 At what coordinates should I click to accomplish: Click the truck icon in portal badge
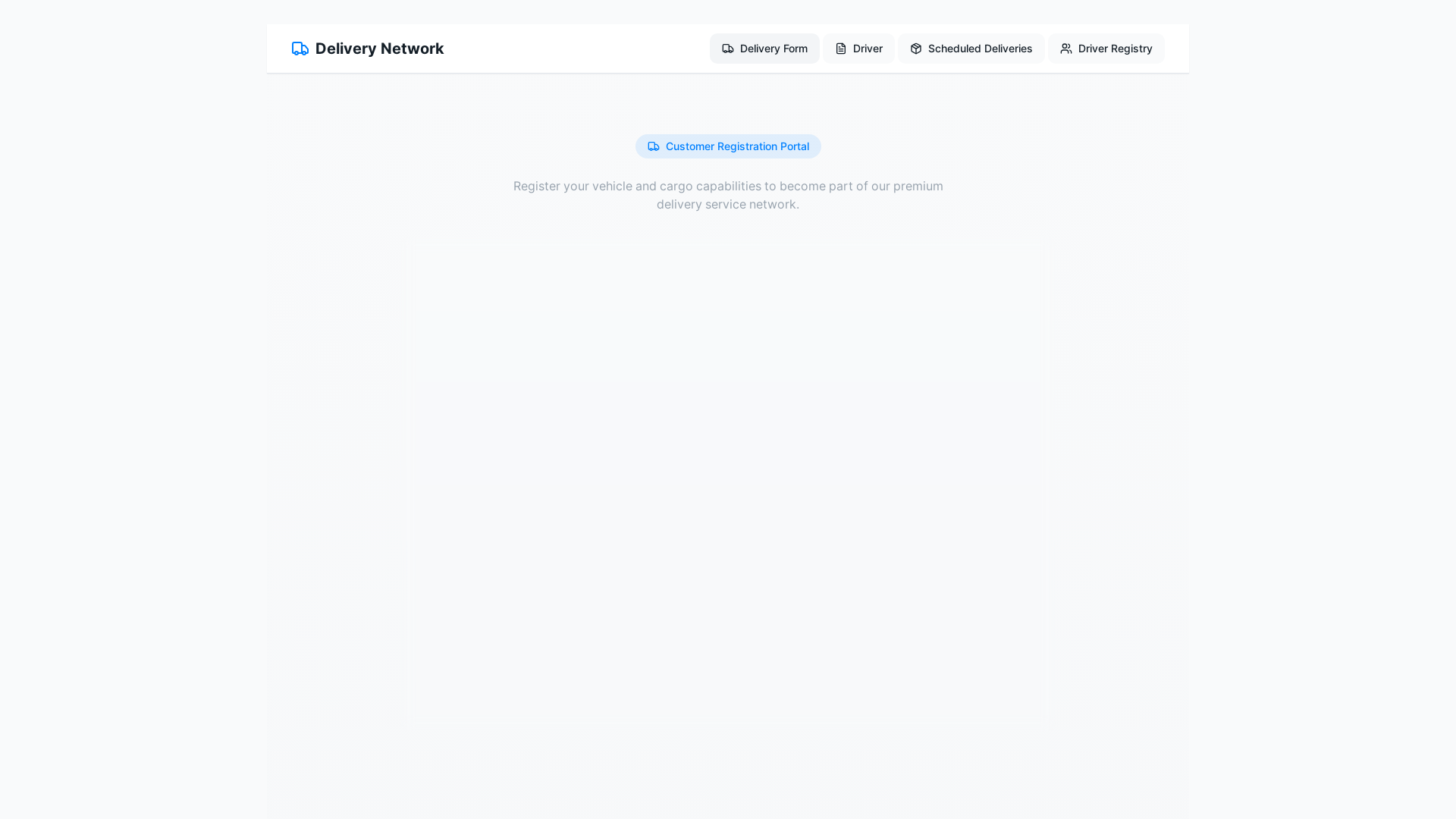point(654,146)
